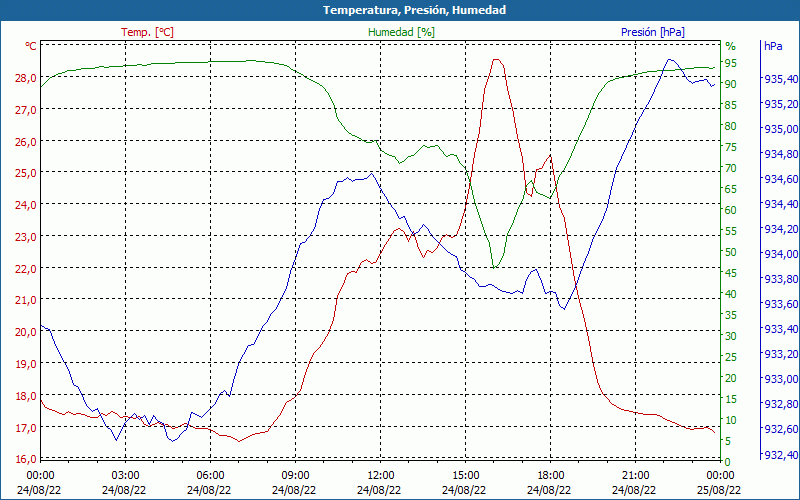
Task: Click pressure axis value 934,40
Action: (781, 204)
